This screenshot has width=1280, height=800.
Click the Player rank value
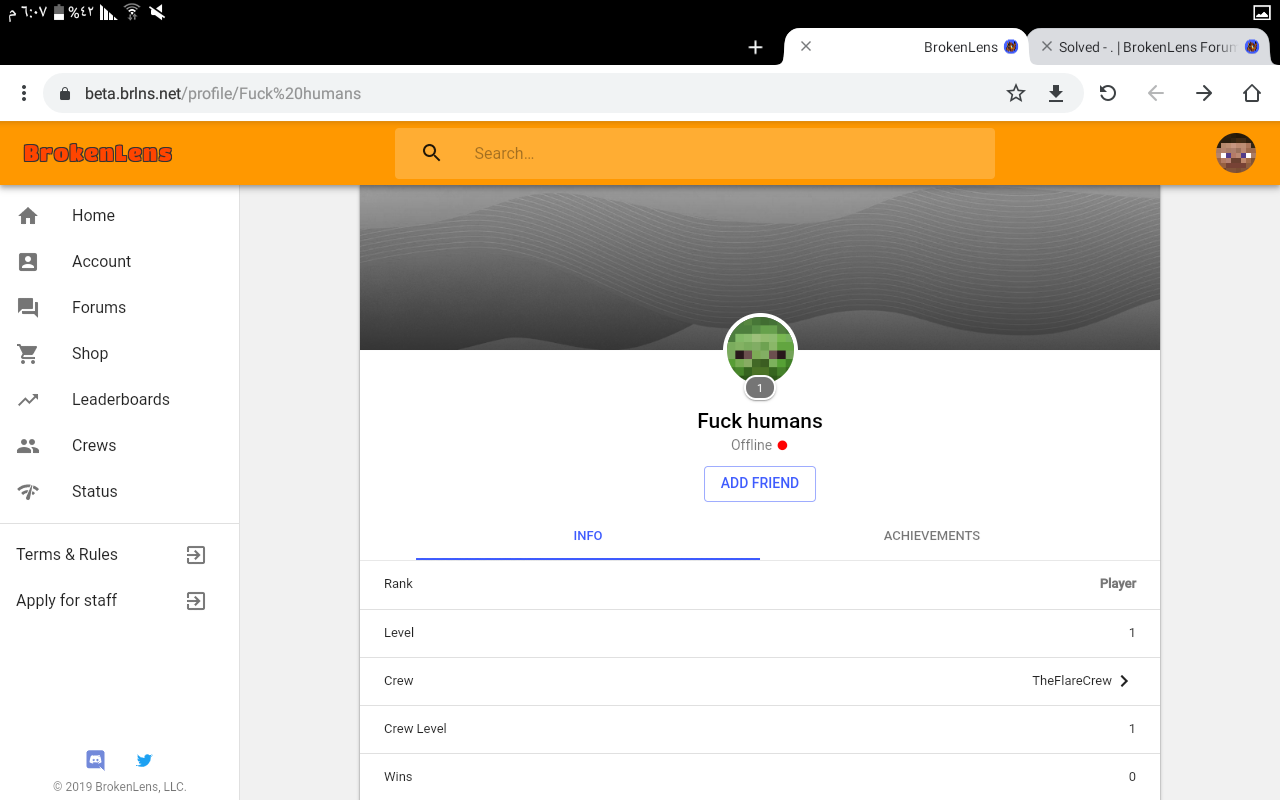[1118, 584]
